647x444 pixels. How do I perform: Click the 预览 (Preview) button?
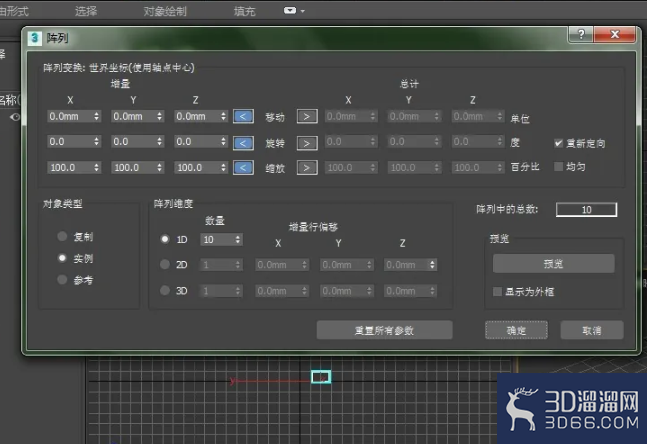[x=553, y=264]
